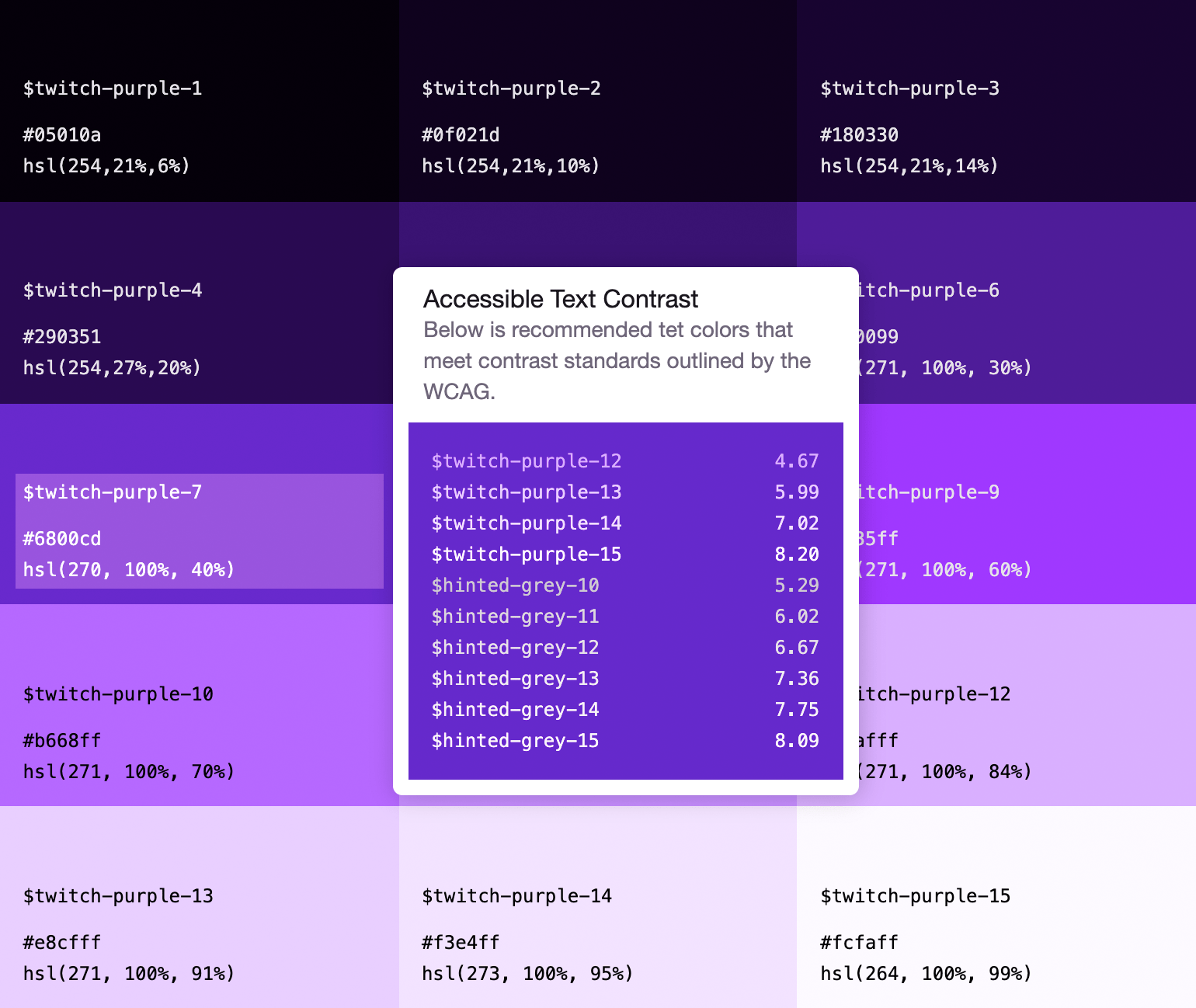1196x1008 pixels.
Task: Click contrast ratio 6.02
Action: (797, 617)
